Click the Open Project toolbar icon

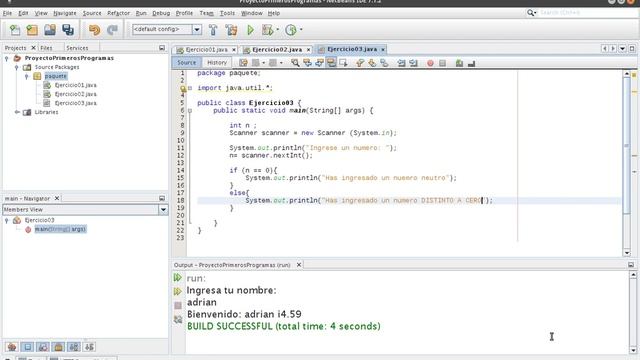point(50,29)
